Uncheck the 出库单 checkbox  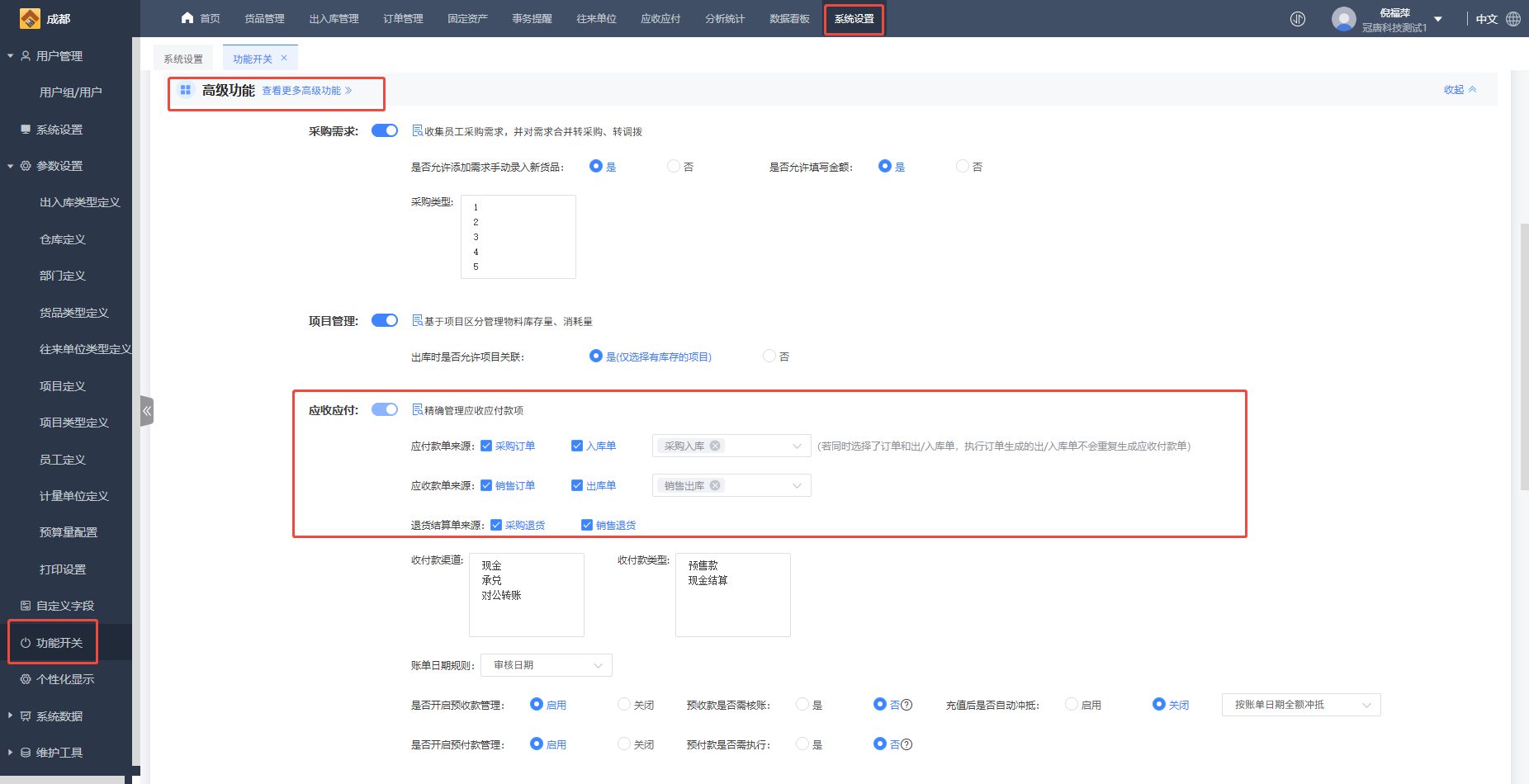pyautogui.click(x=577, y=485)
